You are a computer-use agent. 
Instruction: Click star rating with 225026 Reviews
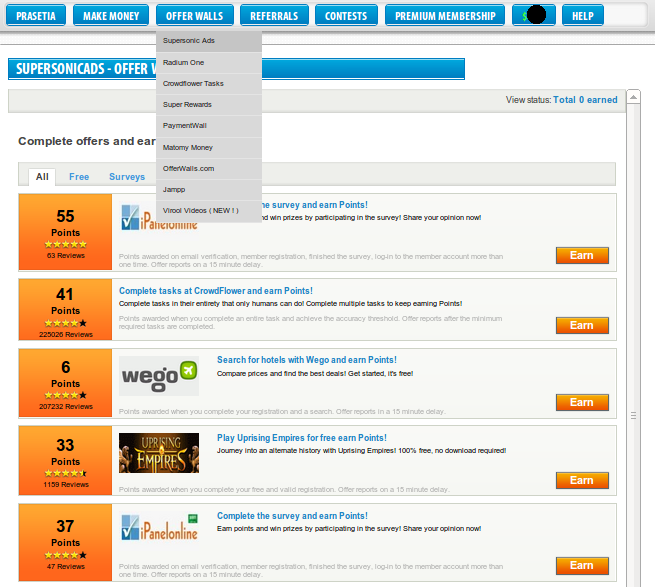66,323
